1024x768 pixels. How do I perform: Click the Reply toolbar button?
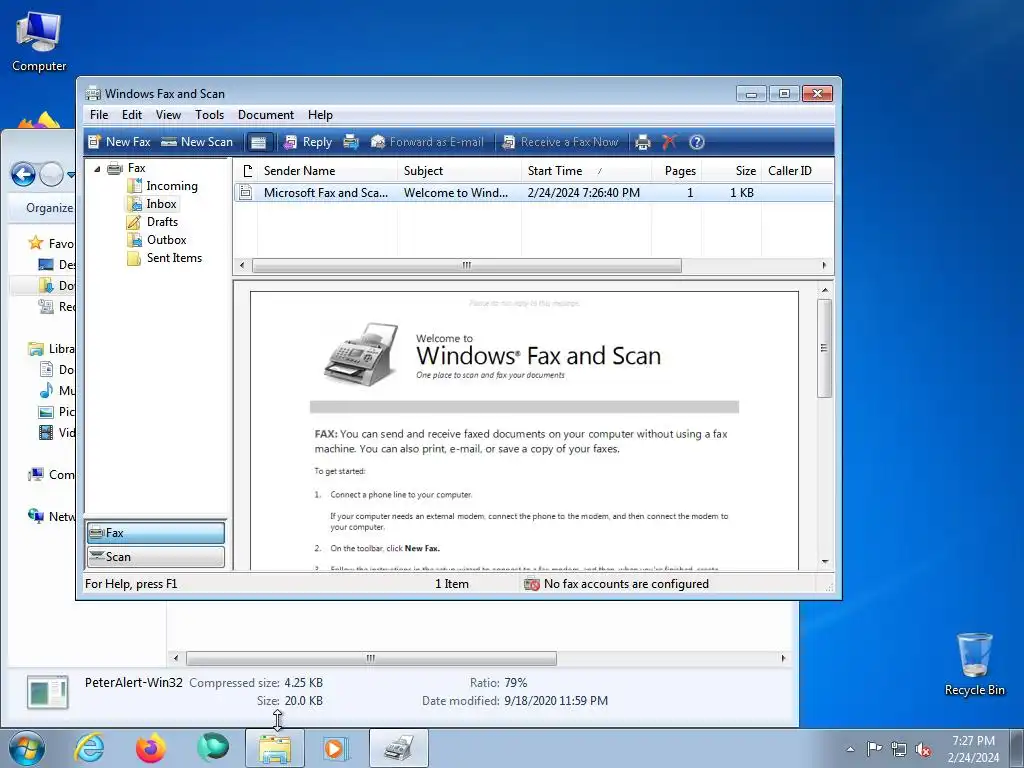308,142
